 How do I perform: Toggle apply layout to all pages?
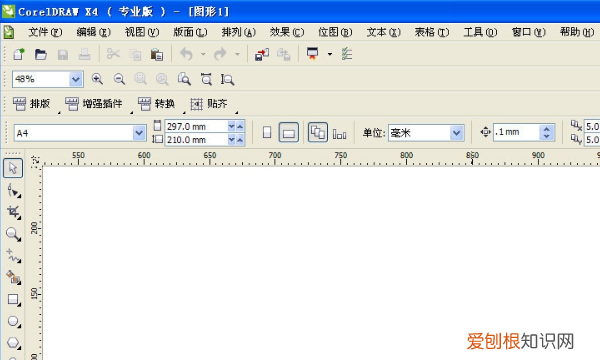click(x=318, y=132)
